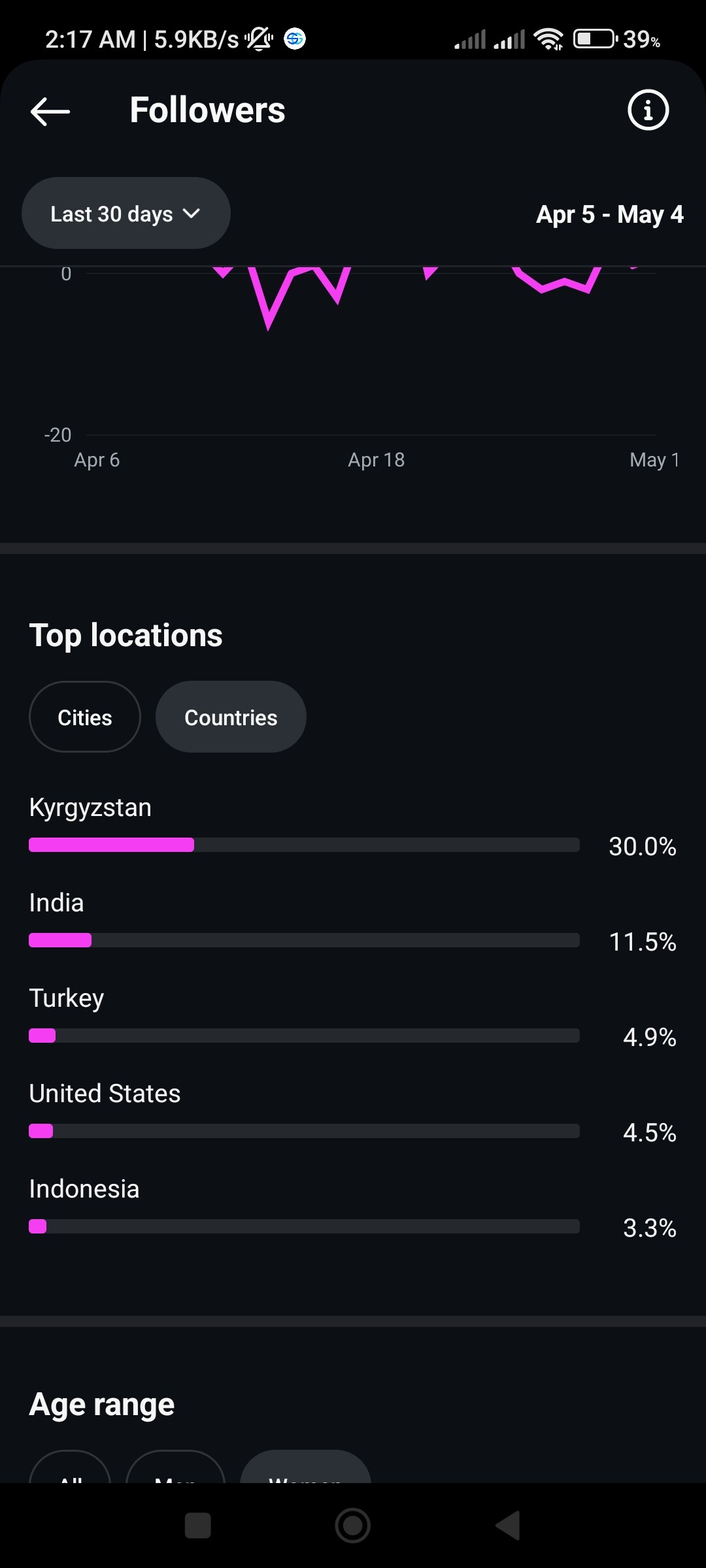Select the Countries tab
Viewport: 706px width, 1568px height.
(231, 717)
